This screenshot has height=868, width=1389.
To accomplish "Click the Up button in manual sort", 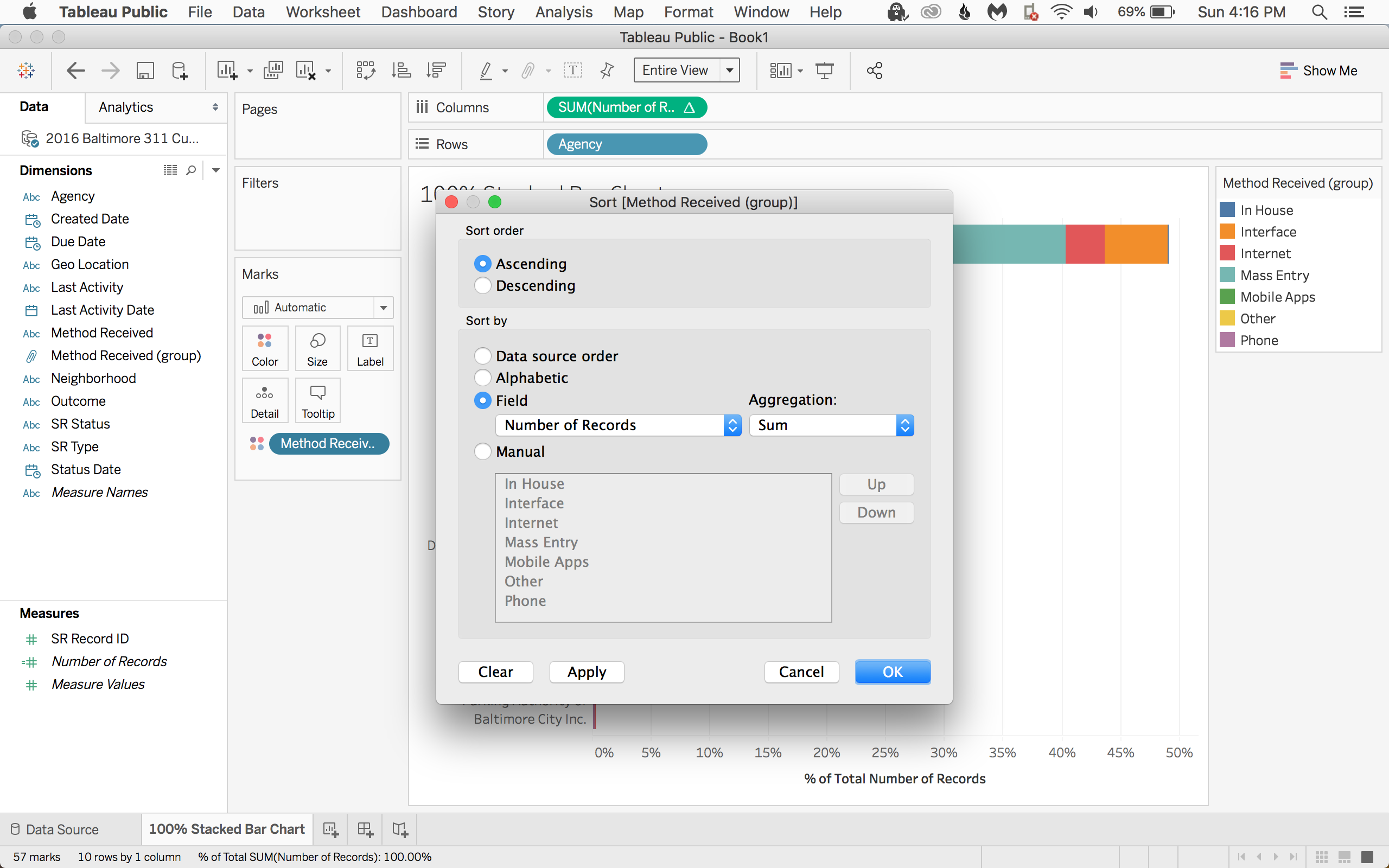I will click(x=876, y=484).
